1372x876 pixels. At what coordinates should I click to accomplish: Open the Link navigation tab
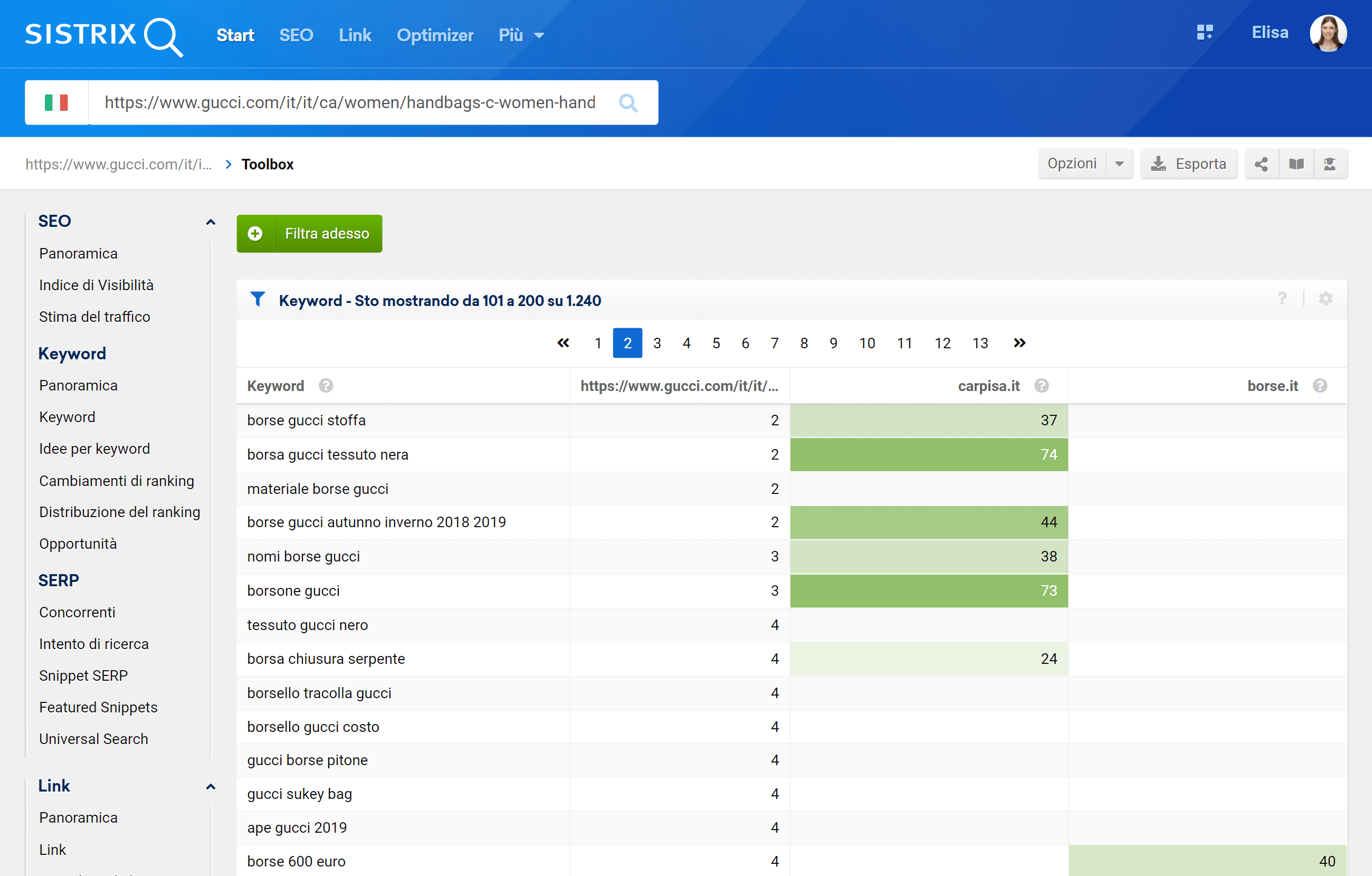coord(355,35)
